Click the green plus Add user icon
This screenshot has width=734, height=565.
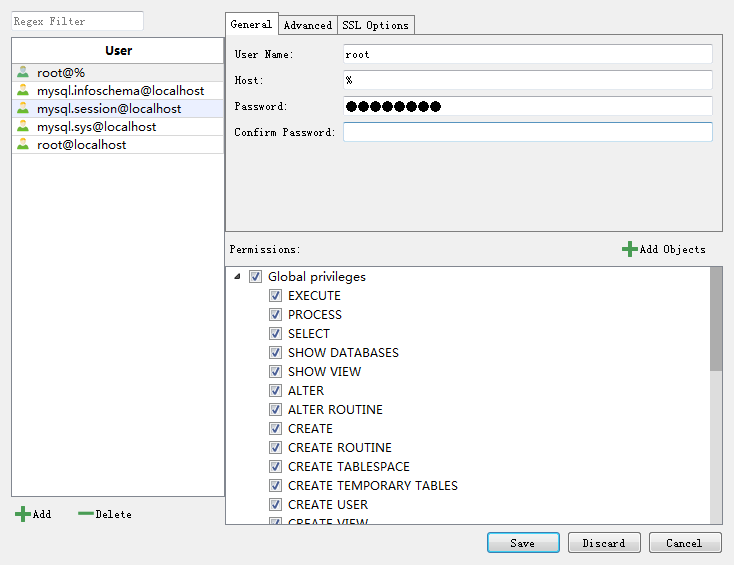(23, 514)
